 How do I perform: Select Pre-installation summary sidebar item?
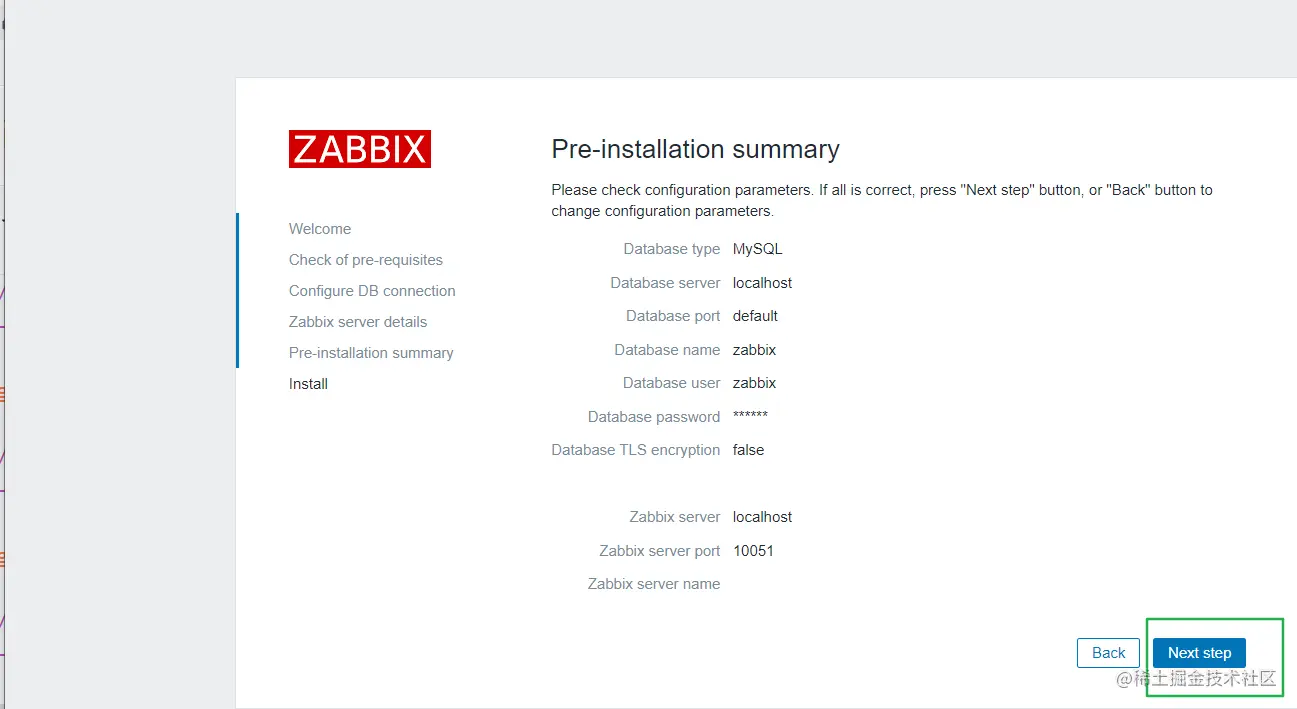click(x=371, y=353)
